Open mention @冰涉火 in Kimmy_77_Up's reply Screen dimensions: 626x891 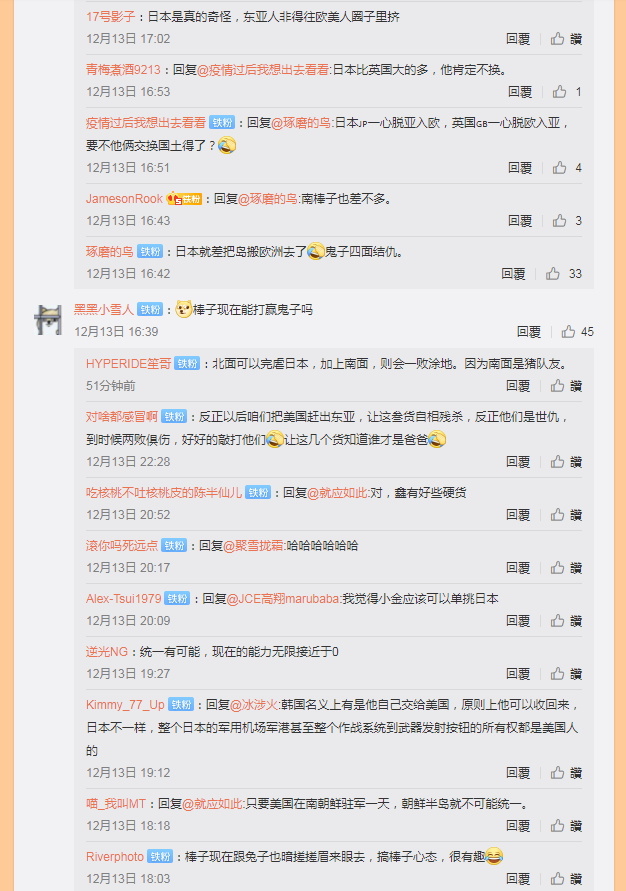[254, 705]
